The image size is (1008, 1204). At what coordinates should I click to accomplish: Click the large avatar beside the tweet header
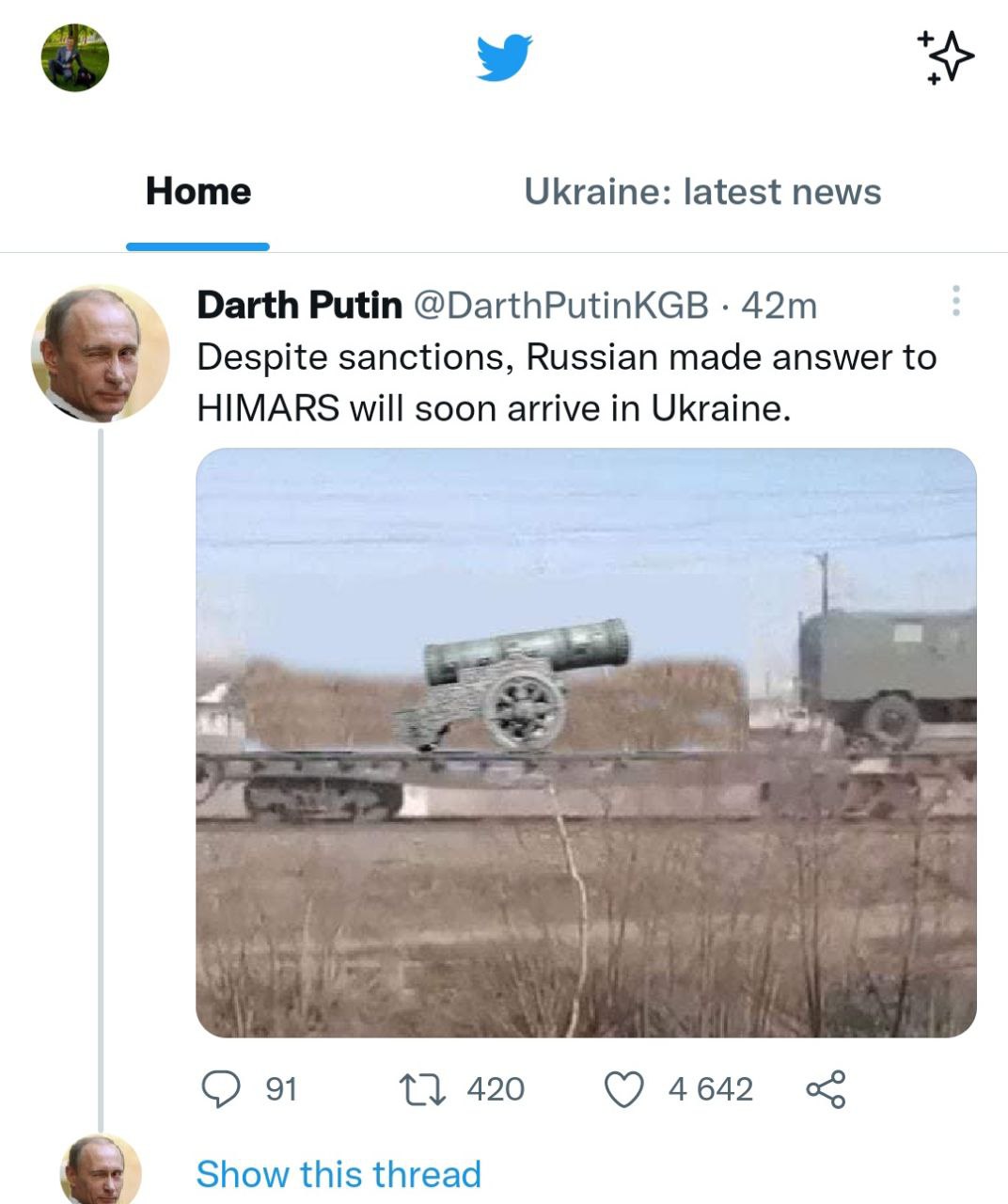click(x=100, y=354)
